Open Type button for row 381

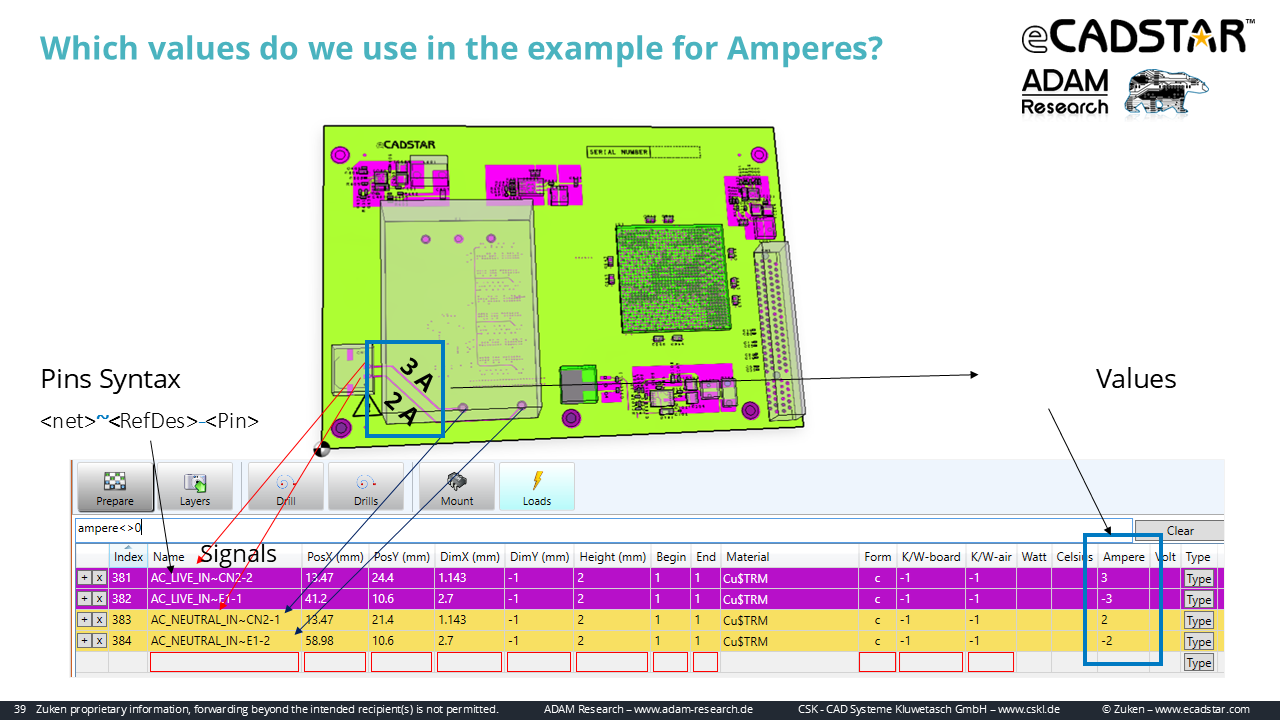click(x=1198, y=579)
